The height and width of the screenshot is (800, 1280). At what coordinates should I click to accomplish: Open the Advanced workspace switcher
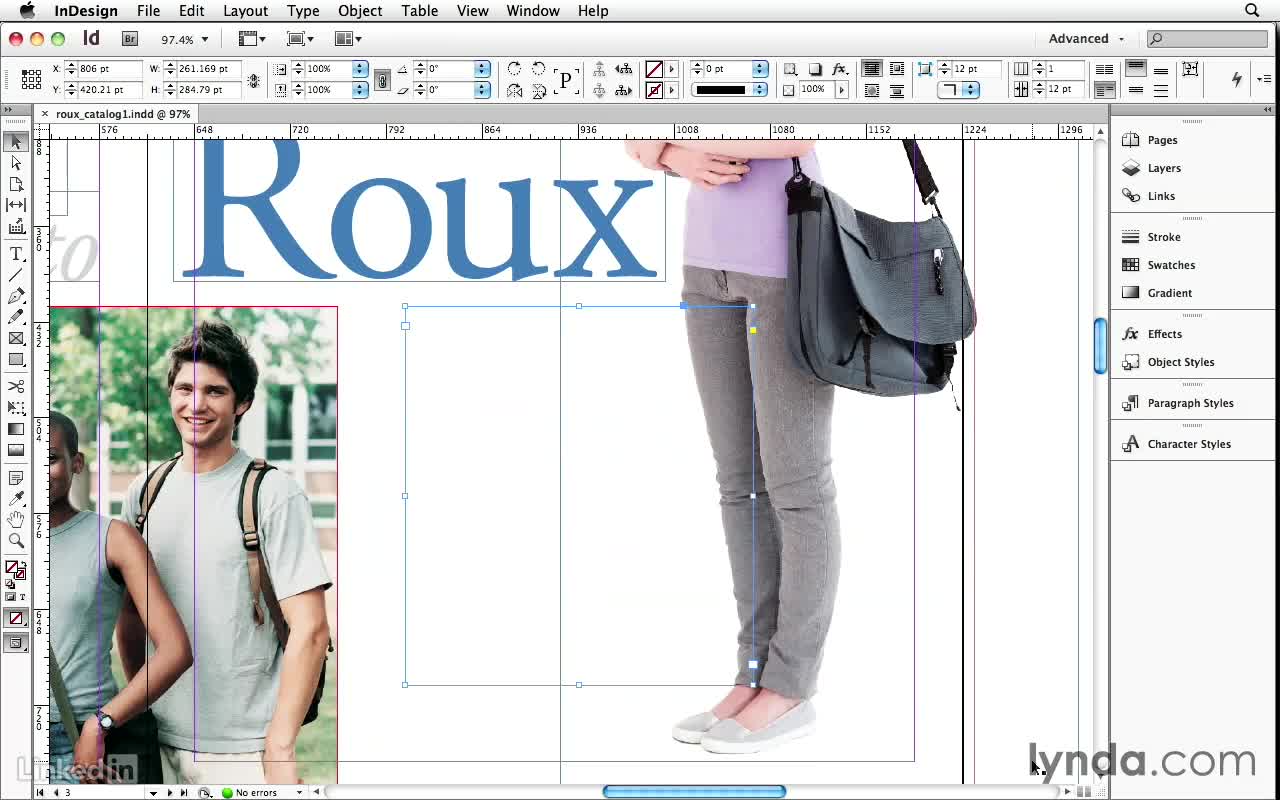(x=1086, y=39)
